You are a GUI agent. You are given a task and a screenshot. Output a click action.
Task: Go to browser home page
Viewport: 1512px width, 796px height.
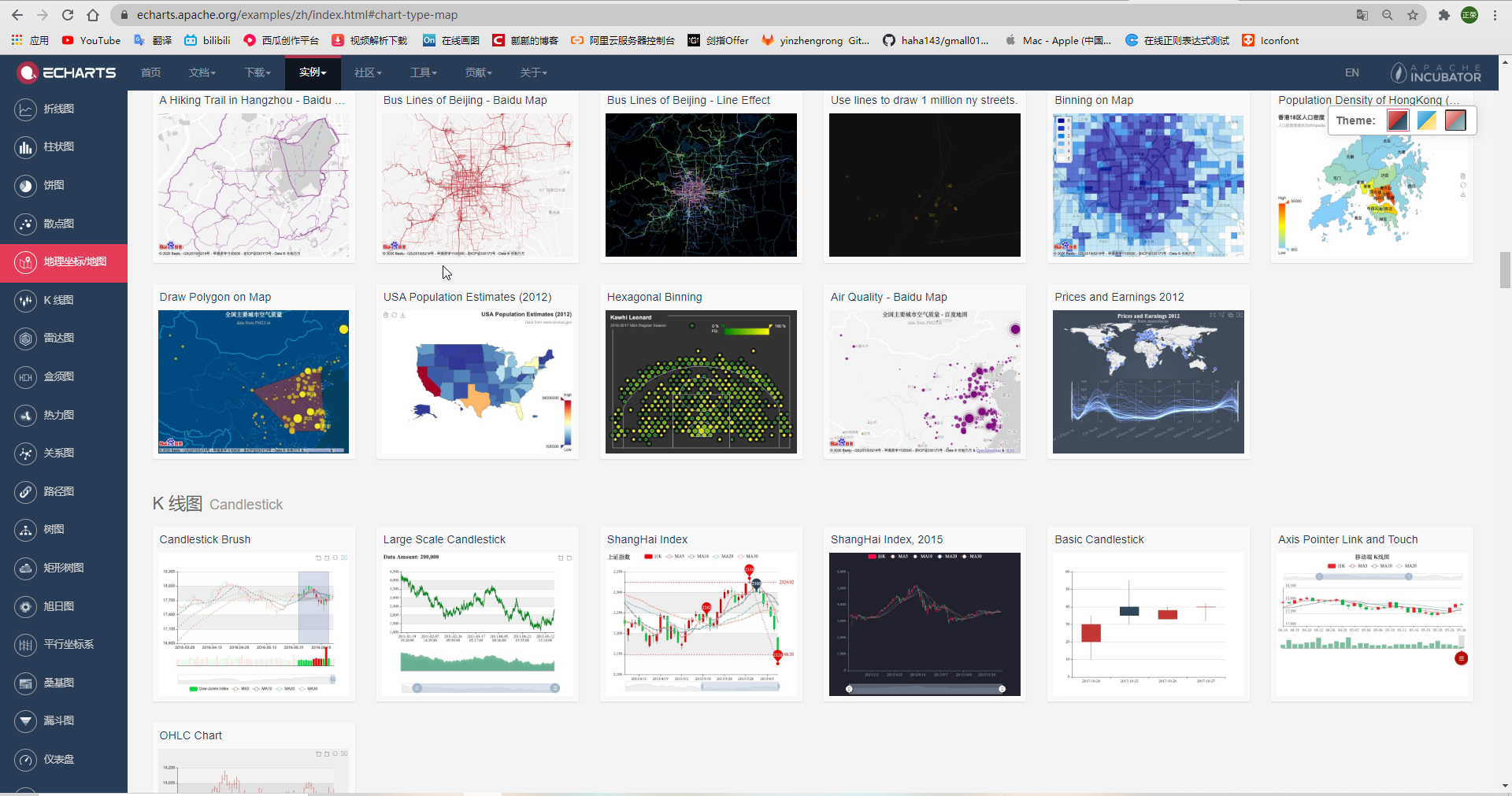click(x=93, y=15)
